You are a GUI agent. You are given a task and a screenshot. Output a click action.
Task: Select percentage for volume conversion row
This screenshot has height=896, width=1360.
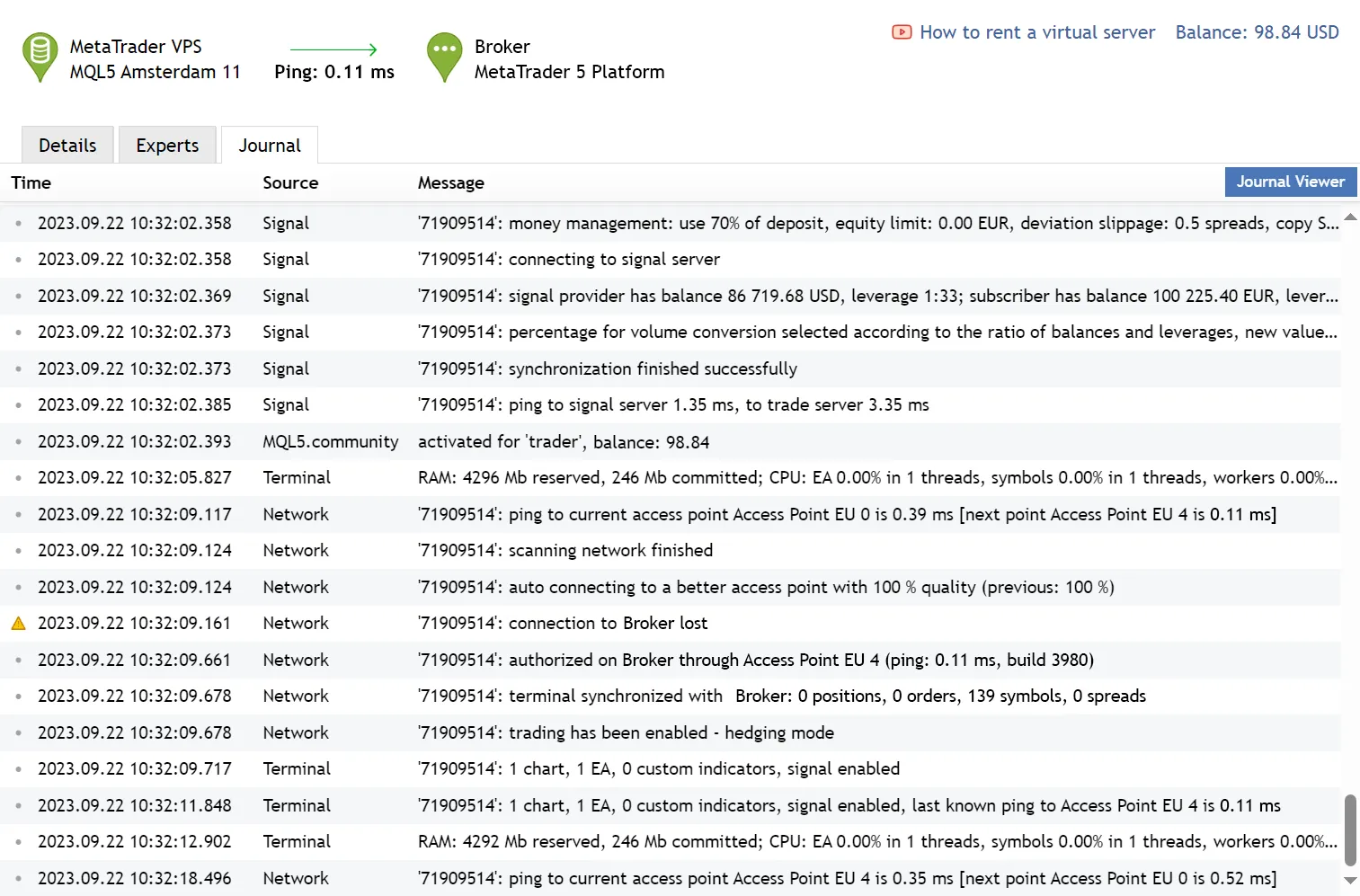[x=671, y=332]
